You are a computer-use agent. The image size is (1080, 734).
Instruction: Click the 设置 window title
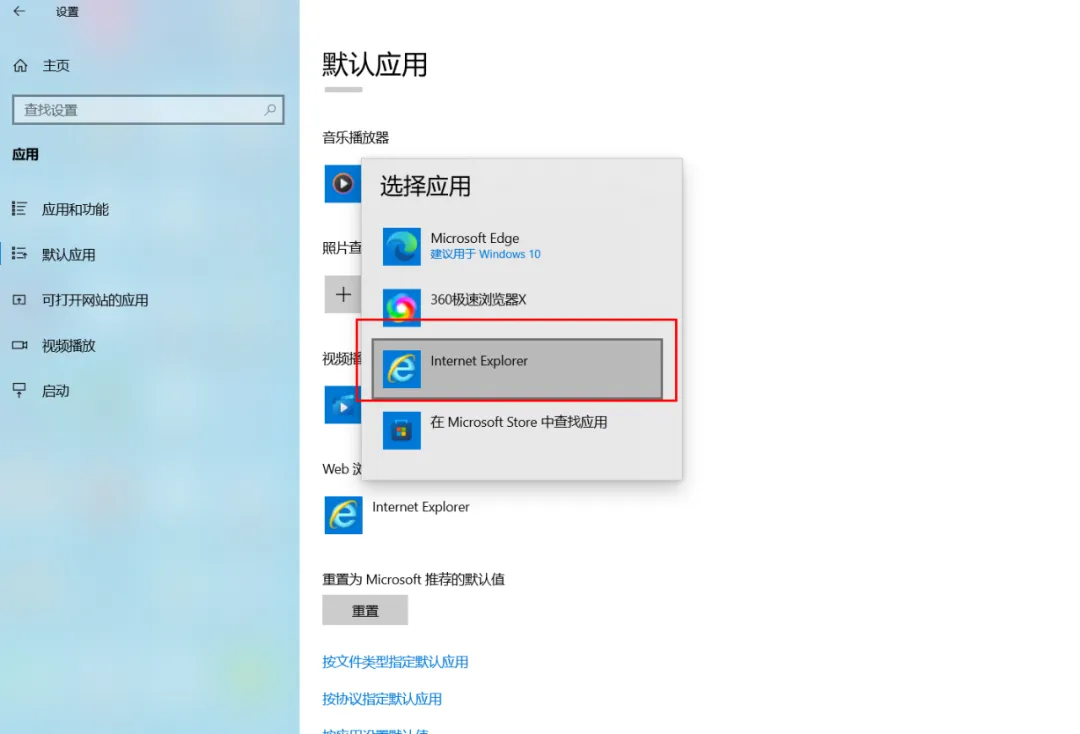[67, 12]
